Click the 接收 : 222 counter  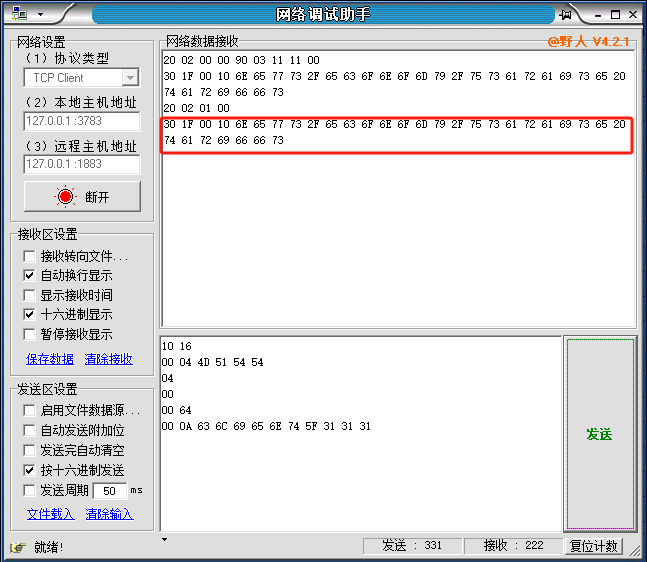coord(514,545)
